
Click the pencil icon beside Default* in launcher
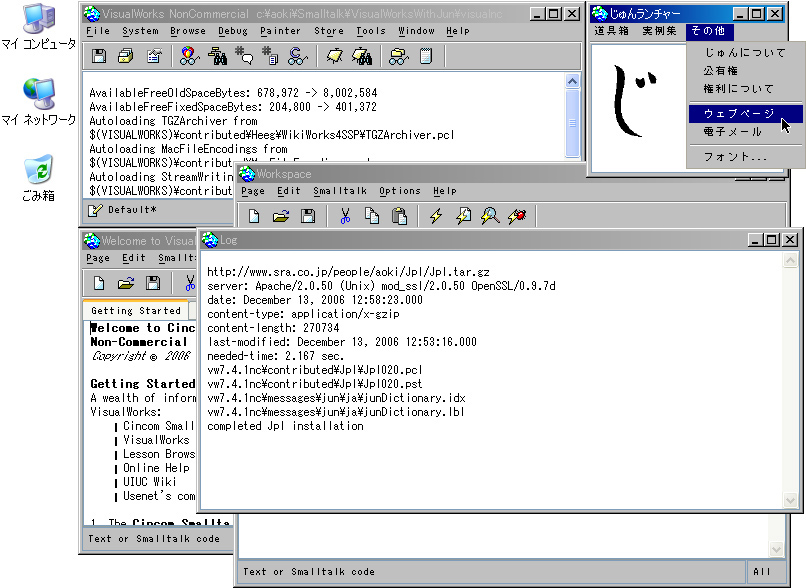95,210
